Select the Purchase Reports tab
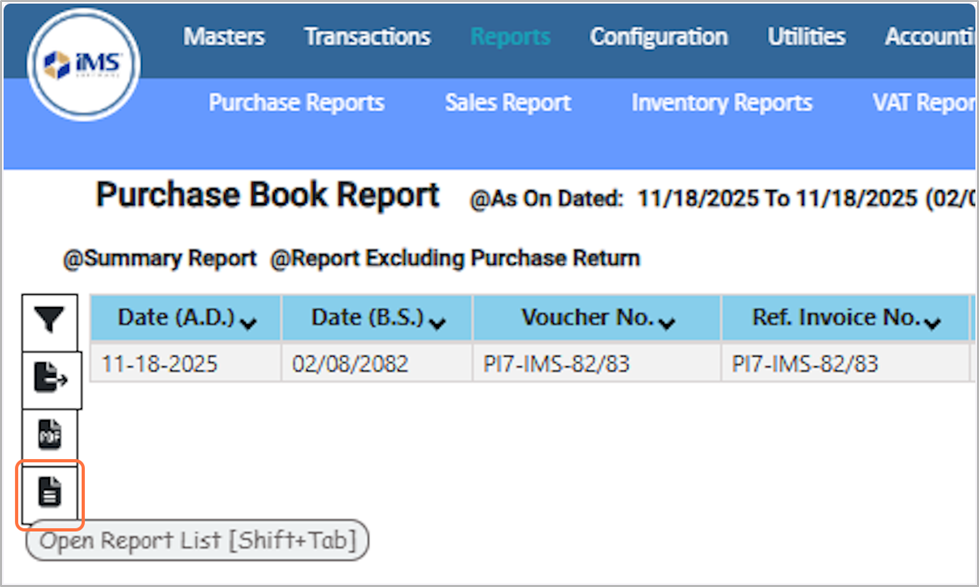 (296, 103)
